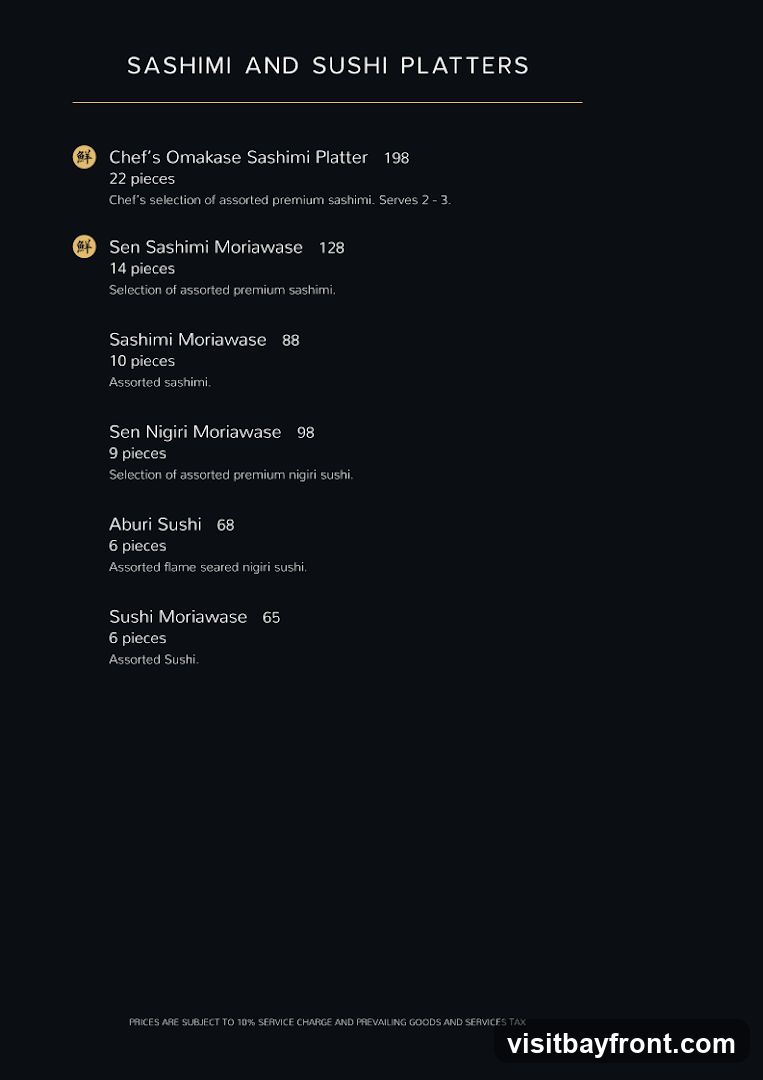
Task: Click the gold icon beside Sen Sashimi Moriawase
Action: pos(84,247)
